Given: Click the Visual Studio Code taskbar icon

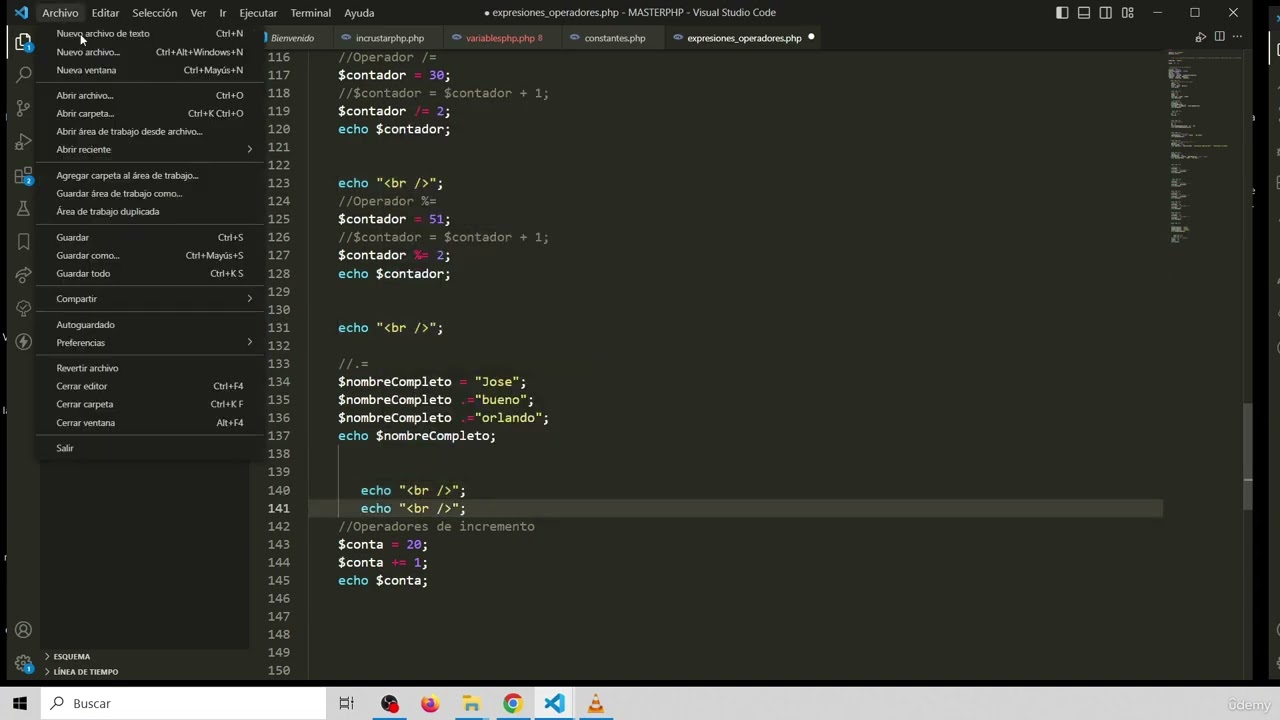Looking at the screenshot, I should coord(554,703).
